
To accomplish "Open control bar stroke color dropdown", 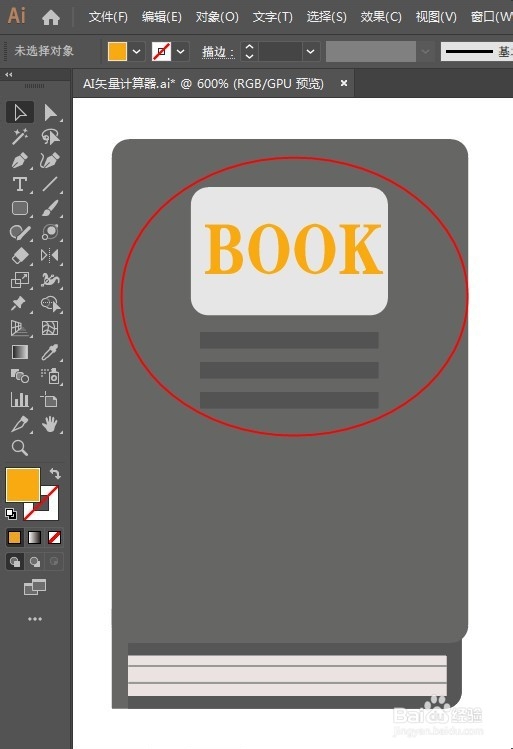I will point(181,51).
